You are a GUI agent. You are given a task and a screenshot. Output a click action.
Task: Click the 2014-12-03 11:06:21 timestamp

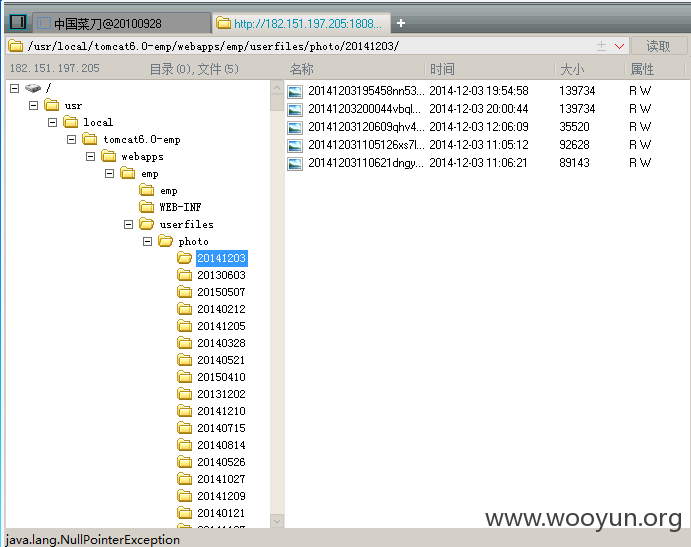click(478, 163)
